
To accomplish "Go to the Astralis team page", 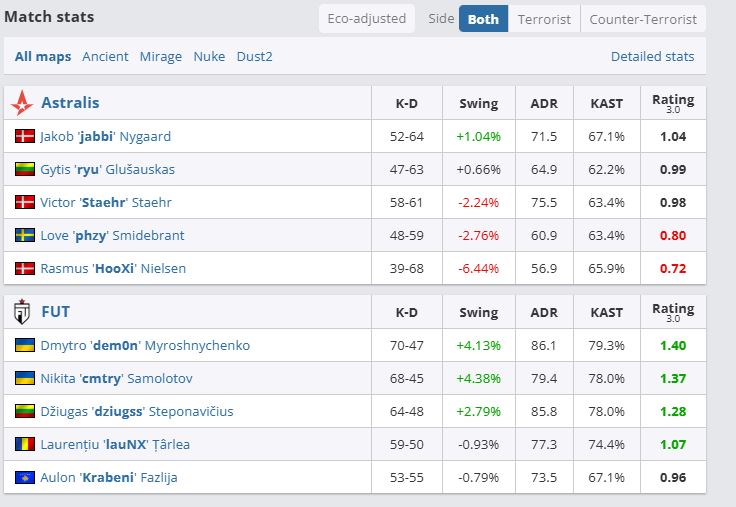I will click(70, 103).
